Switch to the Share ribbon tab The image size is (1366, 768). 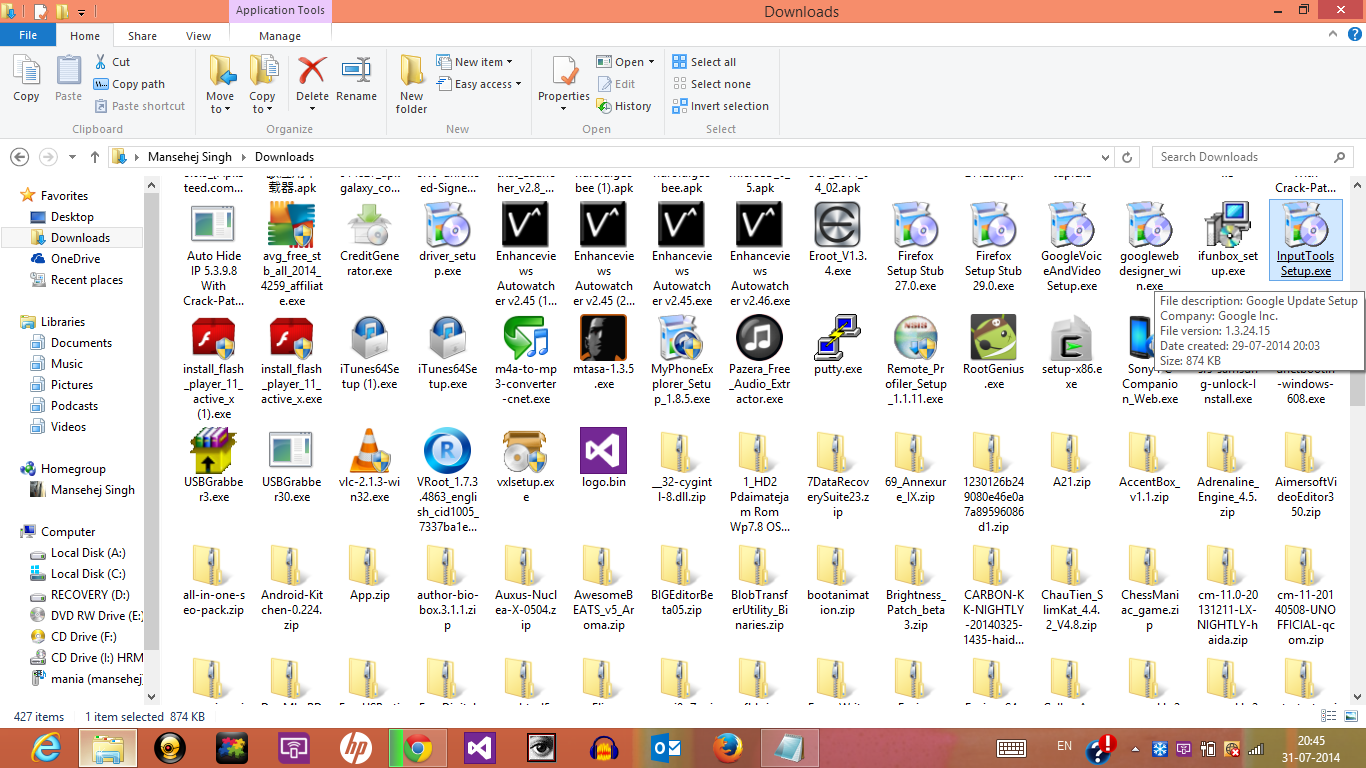[x=142, y=36]
